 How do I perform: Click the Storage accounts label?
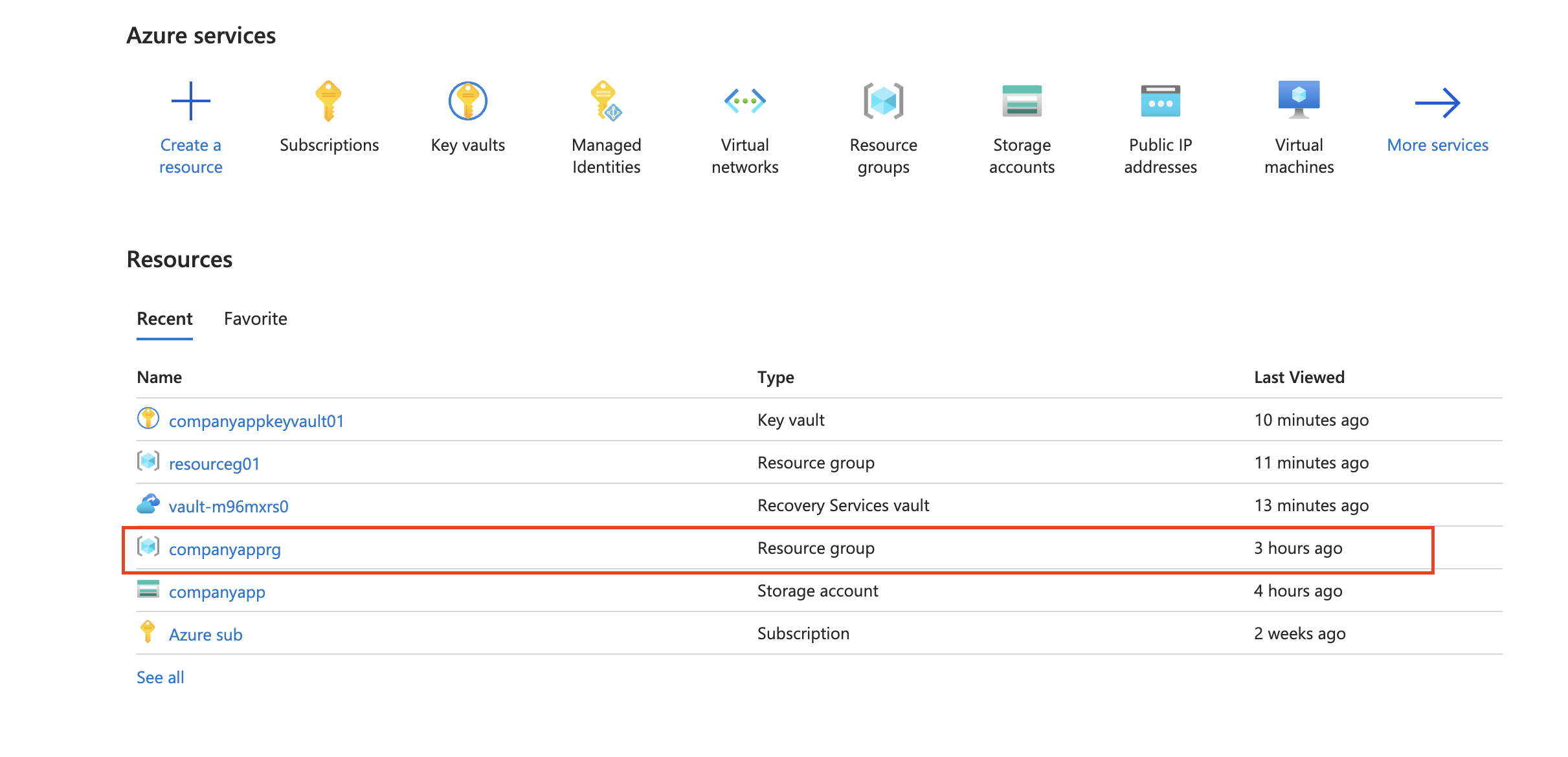1022,156
